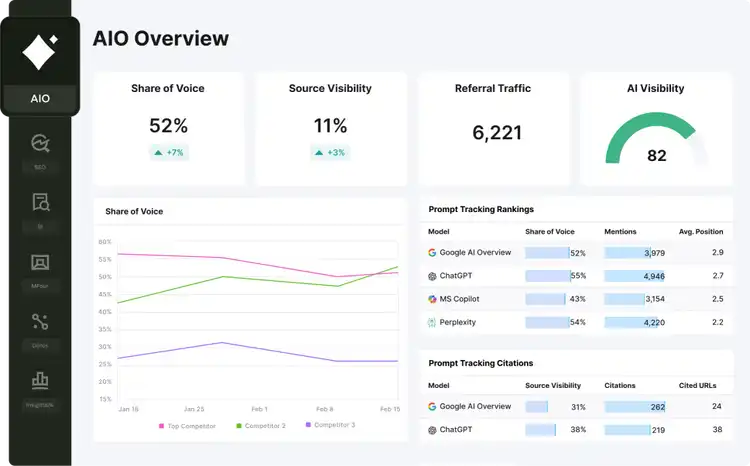The width and height of the screenshot is (750, 466).
Task: Toggle Top Competitor legend in the chart
Action: pos(187,426)
